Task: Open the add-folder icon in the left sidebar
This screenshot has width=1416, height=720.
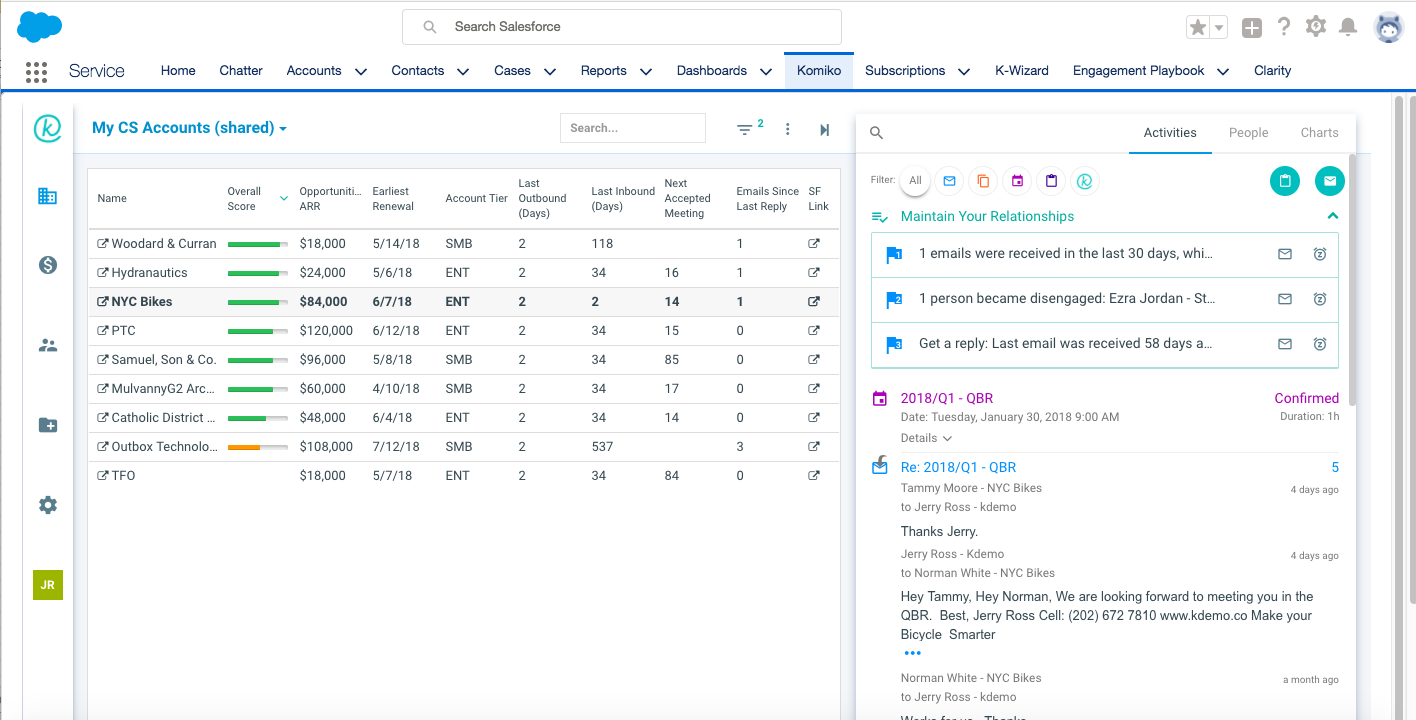Action: (47, 425)
